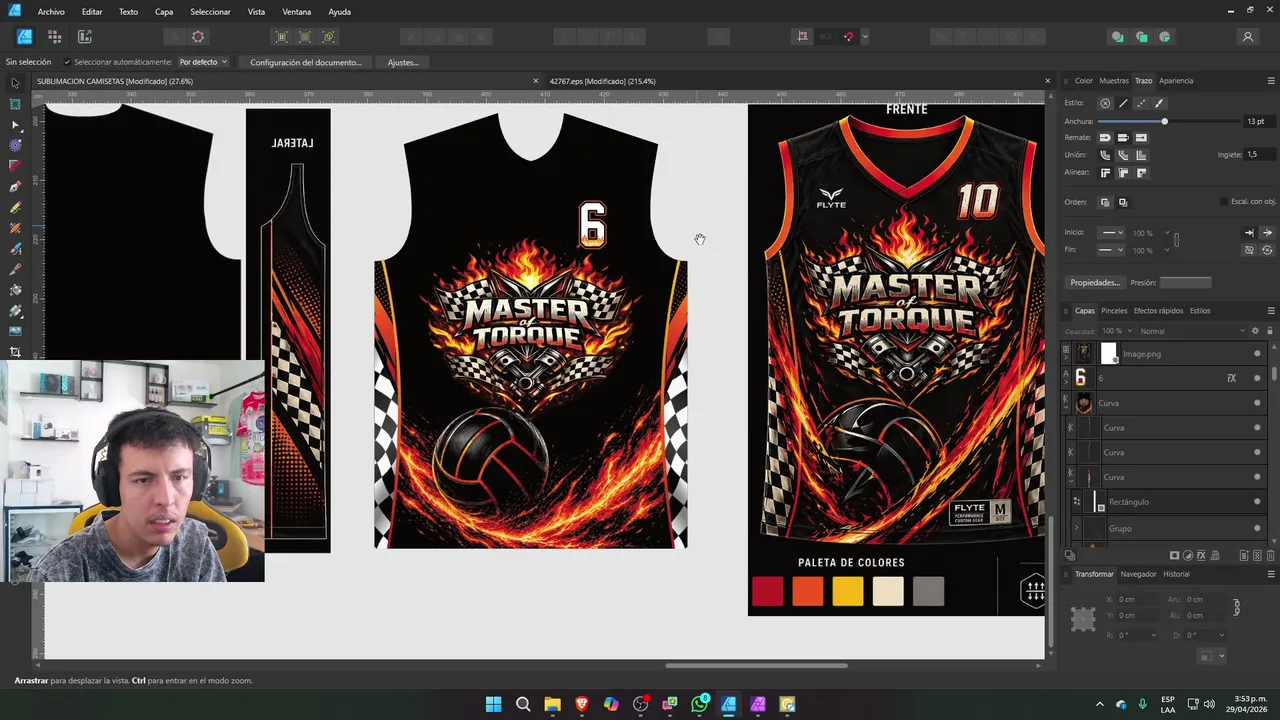Open rotation R dropdown in Transformar
1280x720 pixels.
point(1154,635)
